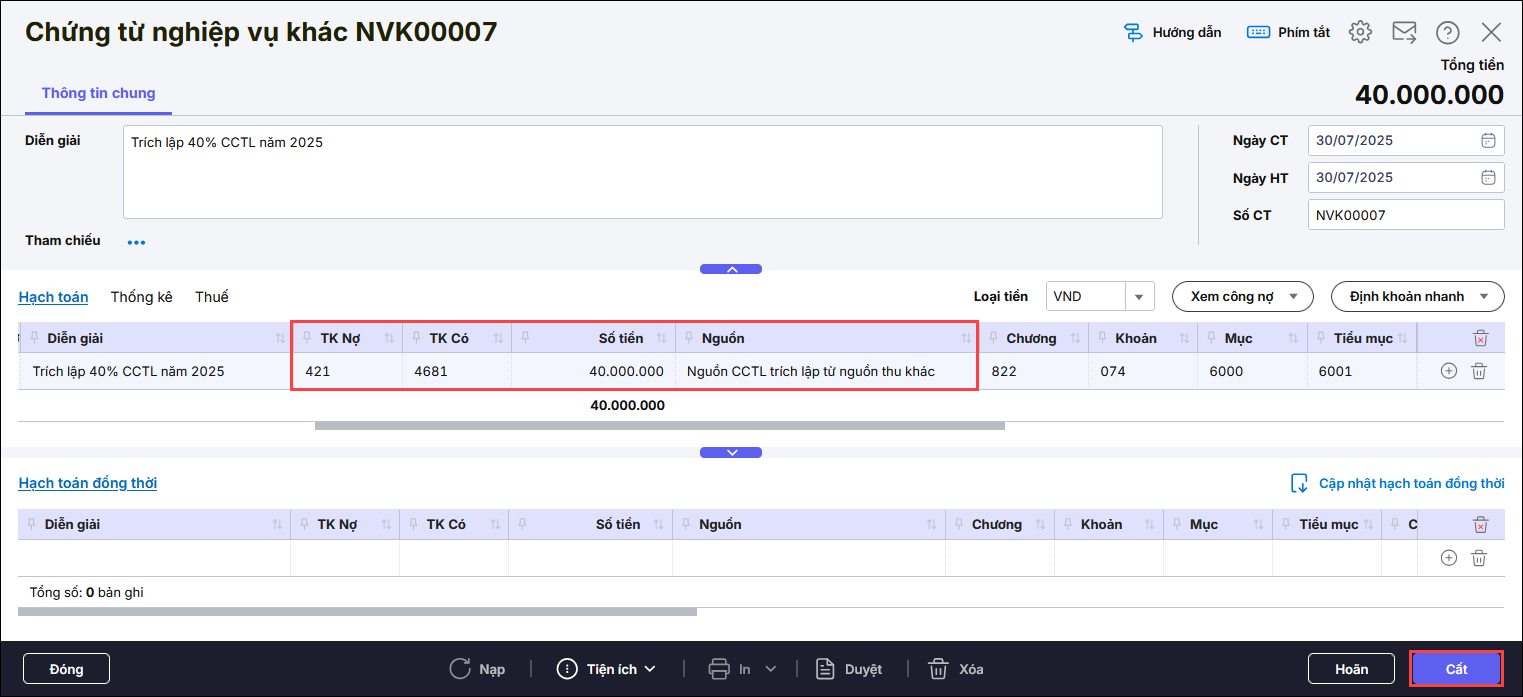The width and height of the screenshot is (1523, 697).
Task: Collapse the general info section with the up chevron
Action: pos(731,269)
